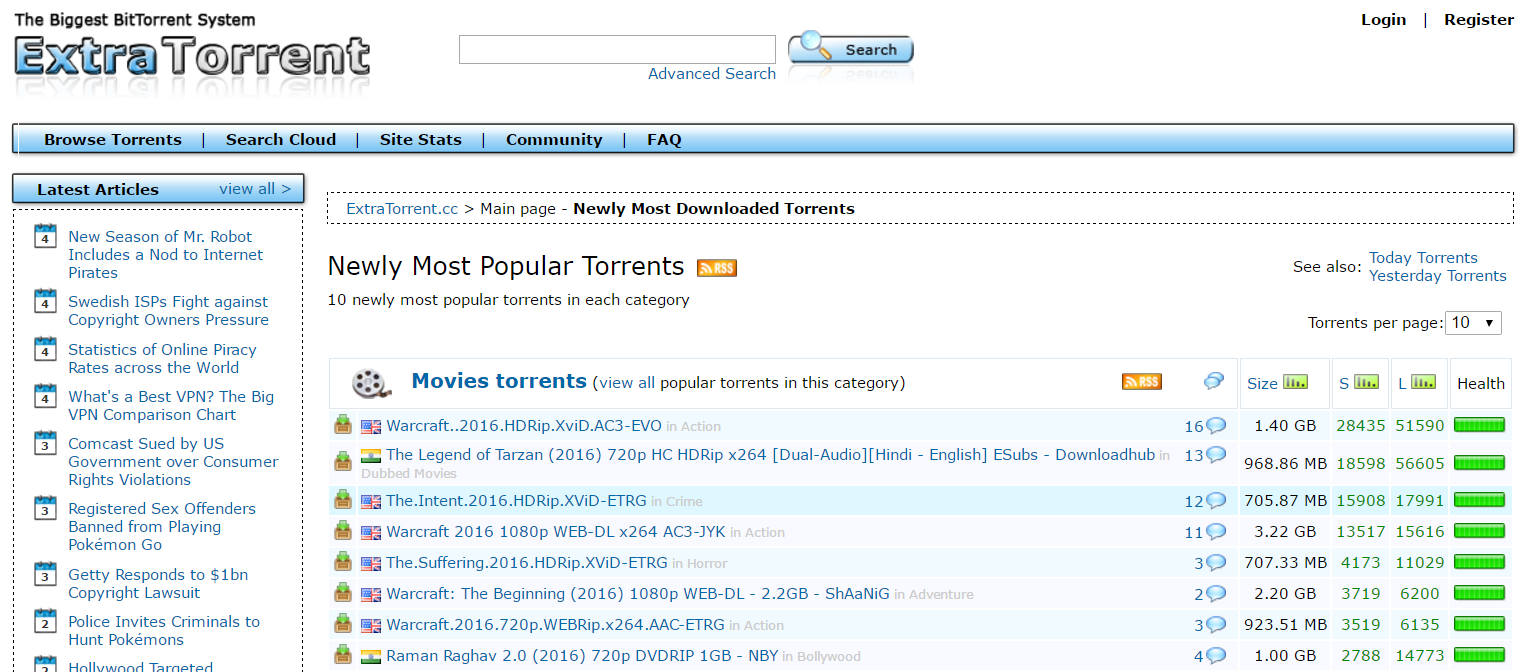Open comments bubble for Warcraft 2016 1080p WEB-DL
This screenshot has height=672, width=1526.
tap(1216, 532)
